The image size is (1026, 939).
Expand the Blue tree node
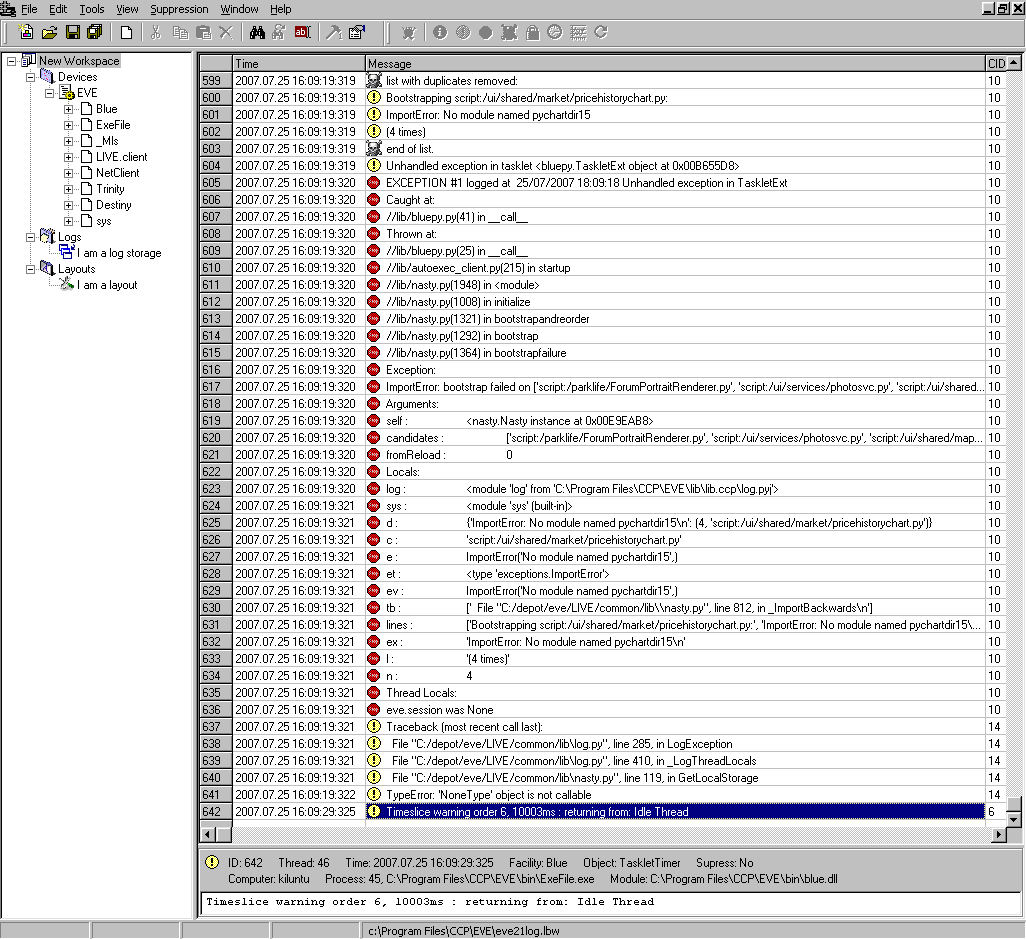(x=68, y=109)
